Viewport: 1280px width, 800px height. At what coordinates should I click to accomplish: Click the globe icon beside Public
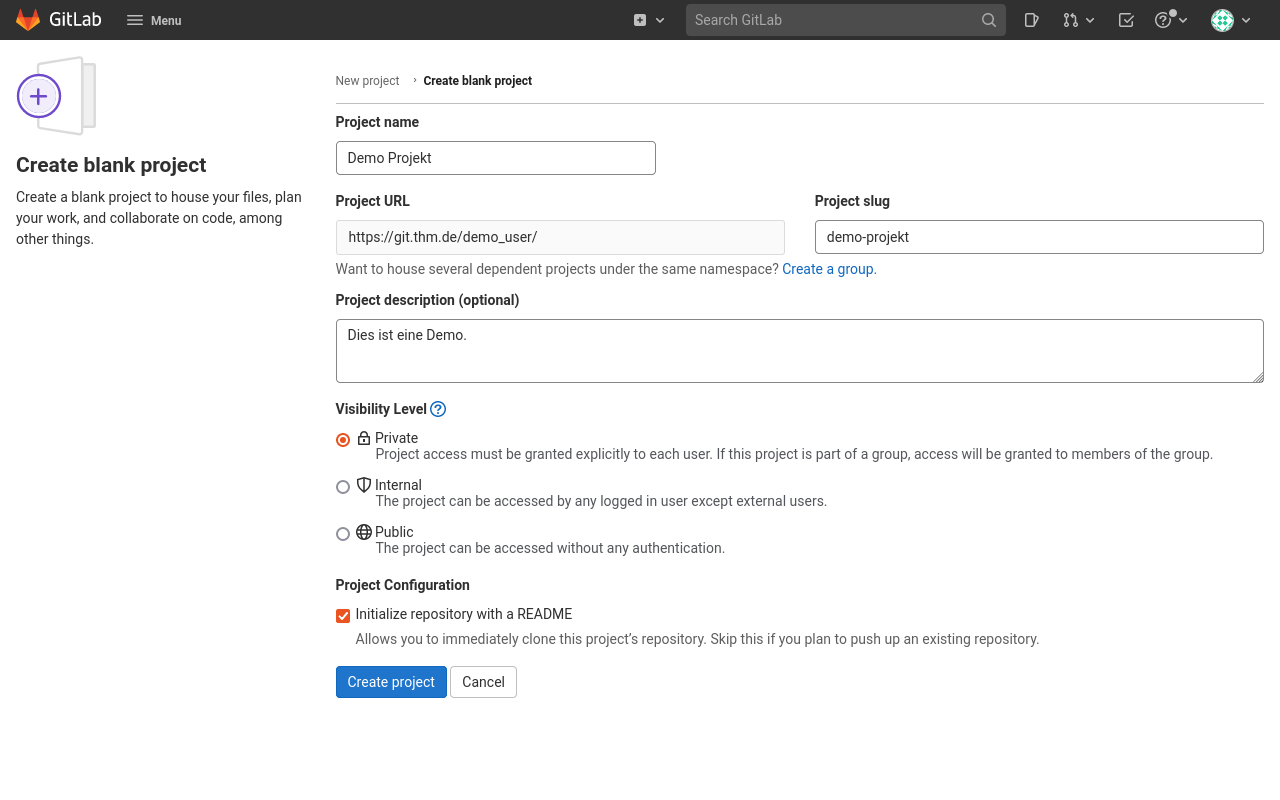click(364, 532)
